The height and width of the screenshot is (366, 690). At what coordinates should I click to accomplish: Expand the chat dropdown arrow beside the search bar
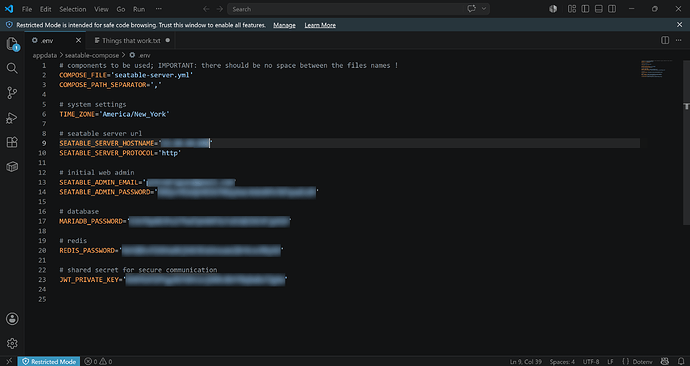pyautogui.click(x=484, y=9)
